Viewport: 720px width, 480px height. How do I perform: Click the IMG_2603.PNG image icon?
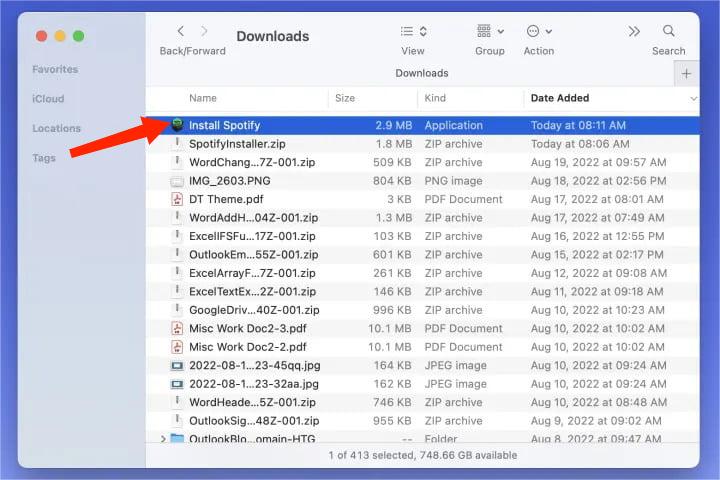click(x=177, y=181)
